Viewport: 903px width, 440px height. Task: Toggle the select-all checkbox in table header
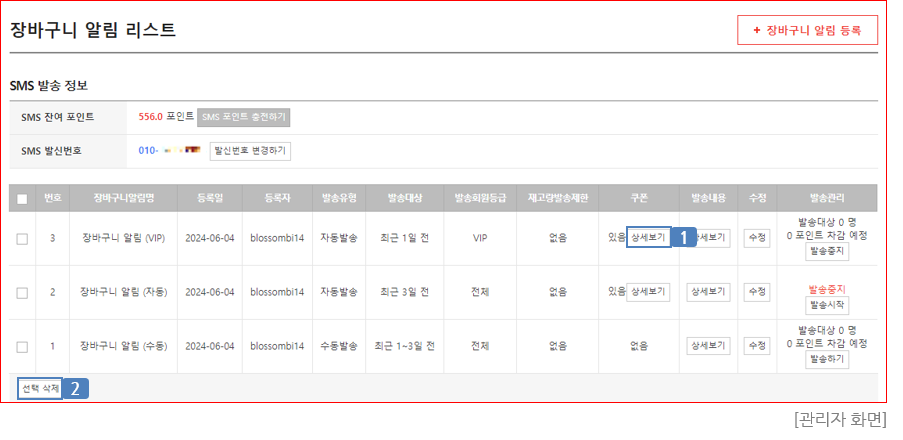pyautogui.click(x=22, y=198)
